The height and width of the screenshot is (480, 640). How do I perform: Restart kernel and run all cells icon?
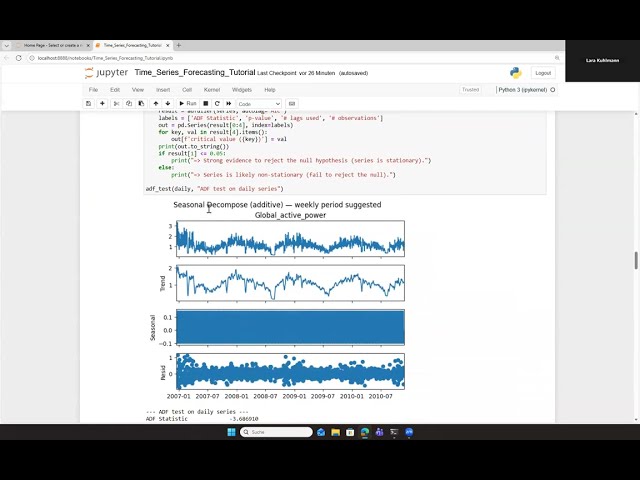point(229,104)
